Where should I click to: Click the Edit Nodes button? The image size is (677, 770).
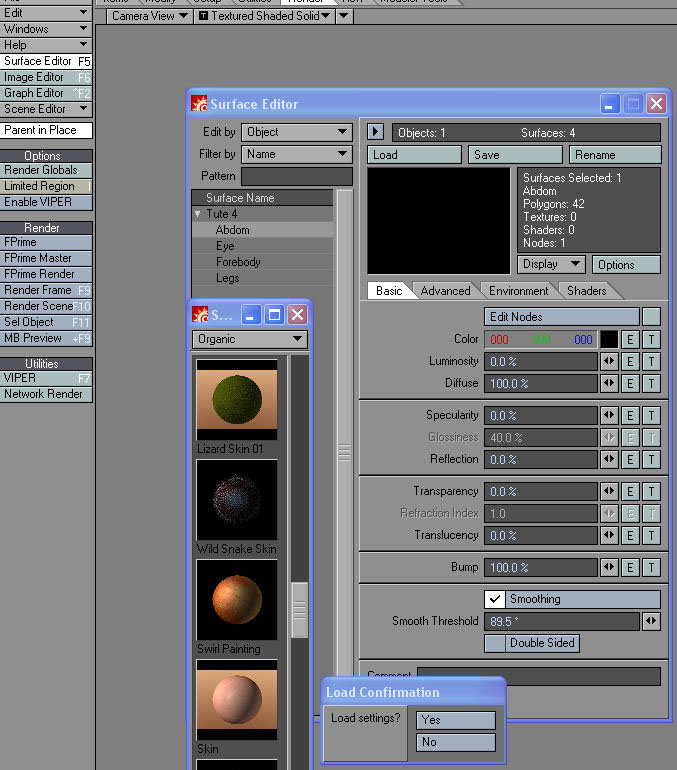click(x=561, y=317)
